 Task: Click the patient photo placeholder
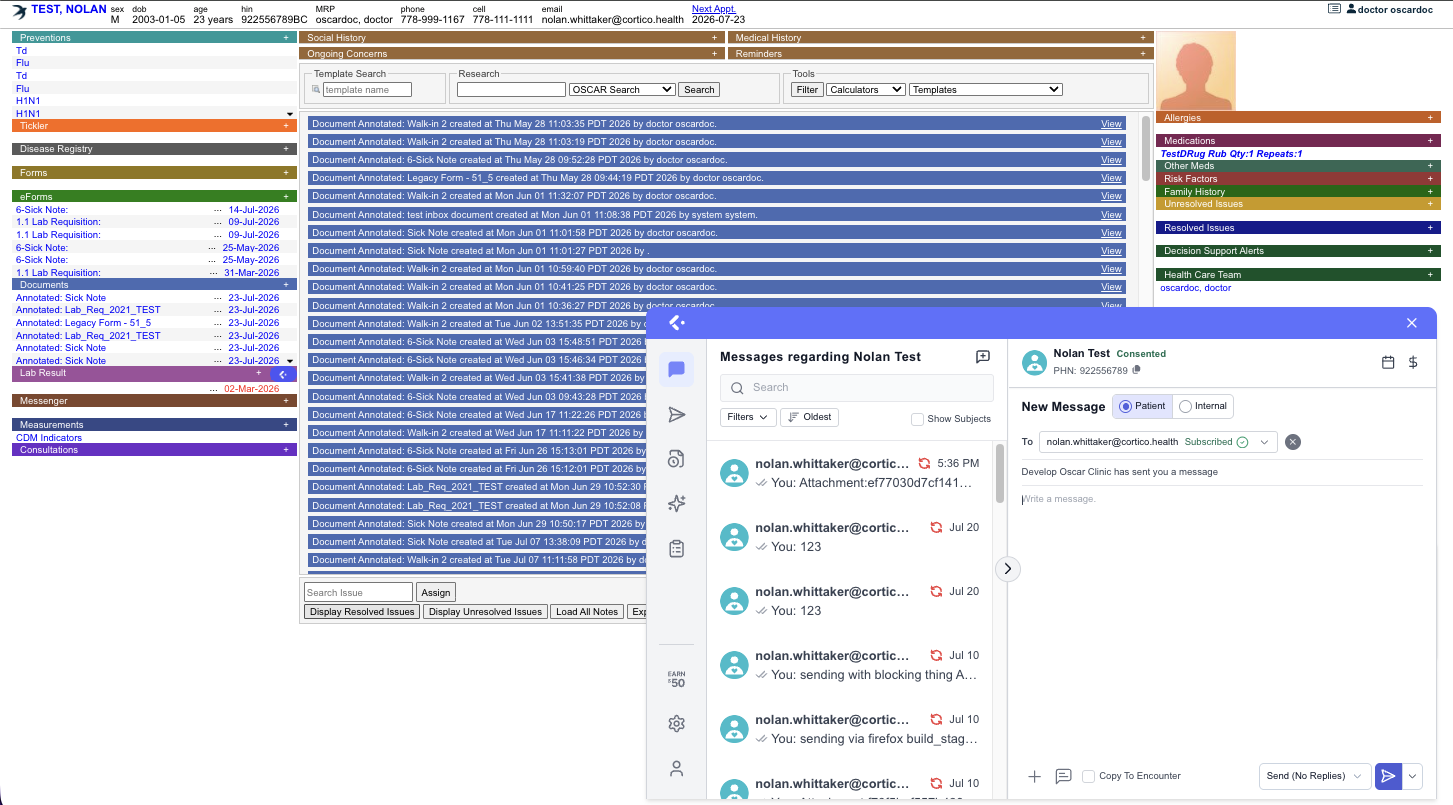1195,70
